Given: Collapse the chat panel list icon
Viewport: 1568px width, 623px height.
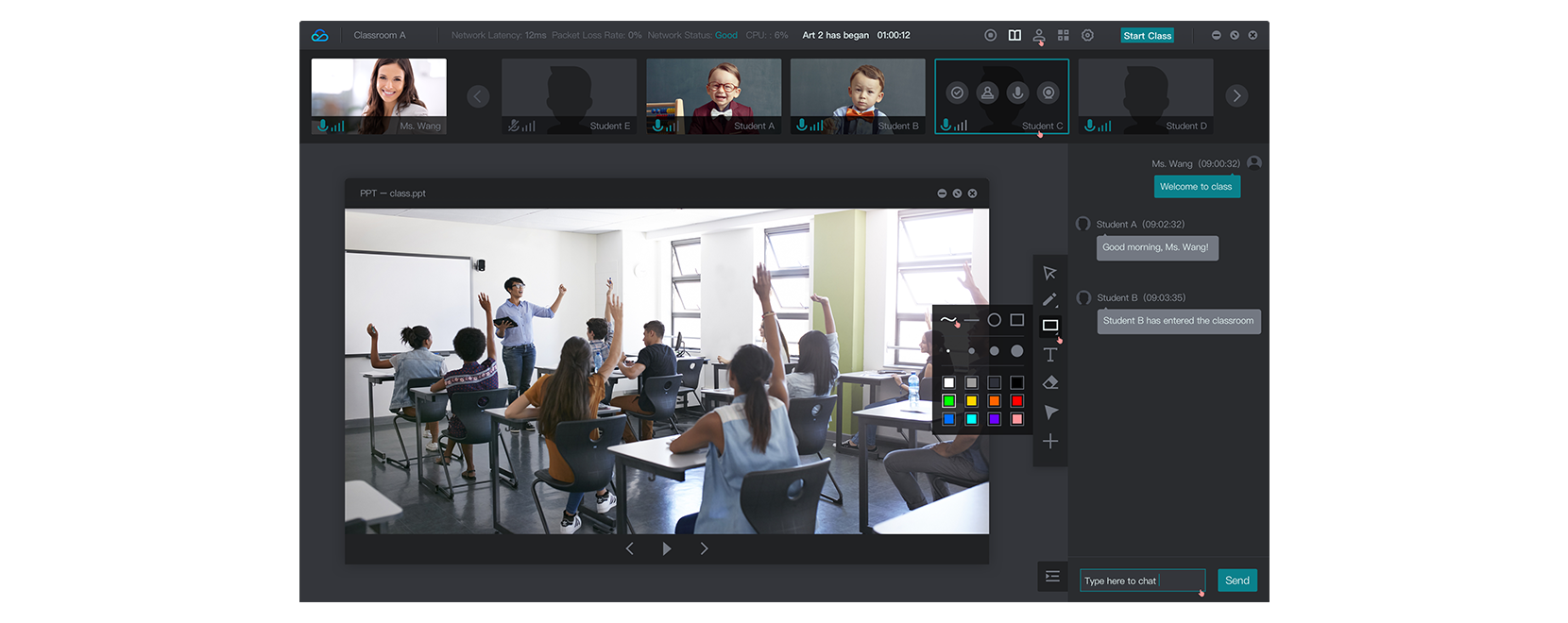Looking at the screenshot, I should [1052, 577].
